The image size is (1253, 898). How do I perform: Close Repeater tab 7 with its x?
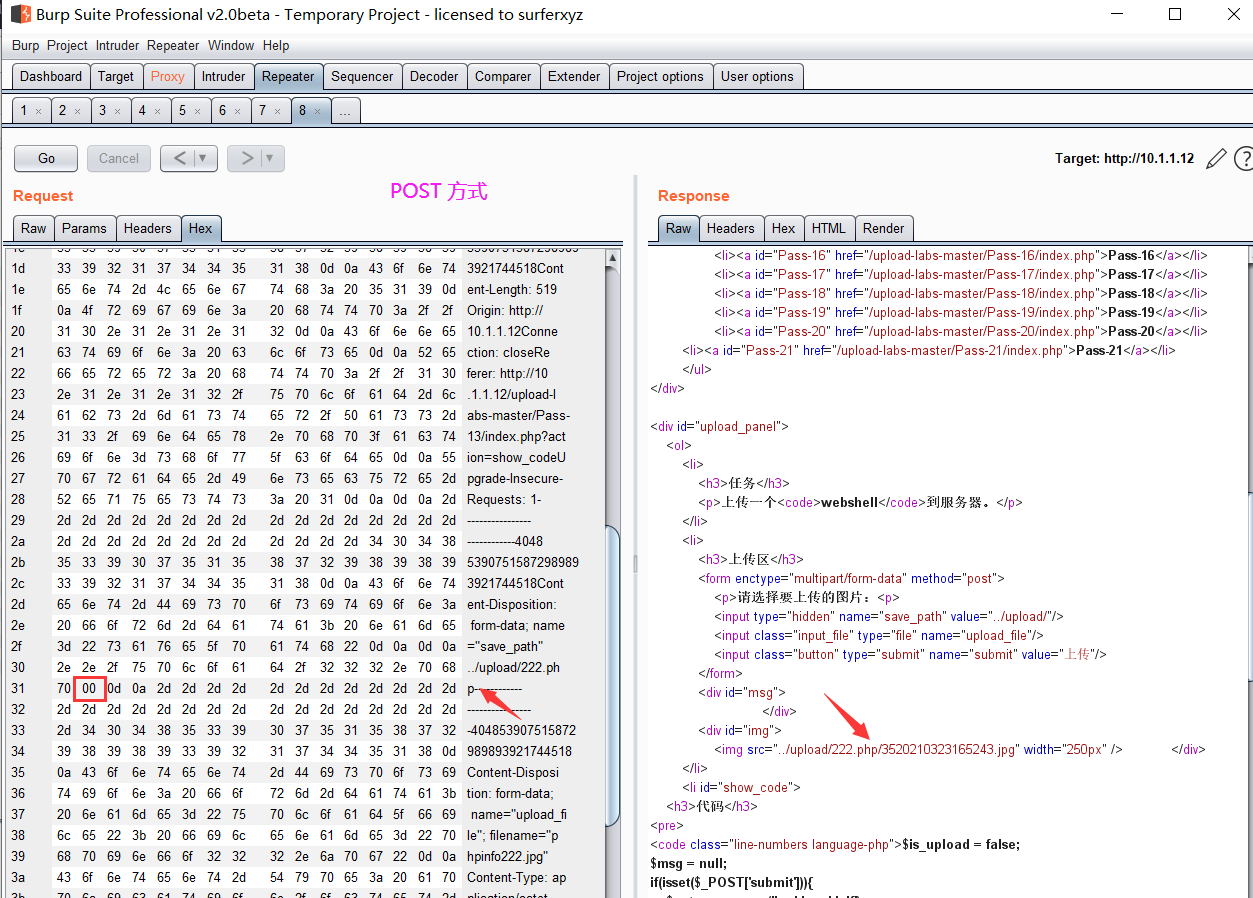tap(277, 111)
